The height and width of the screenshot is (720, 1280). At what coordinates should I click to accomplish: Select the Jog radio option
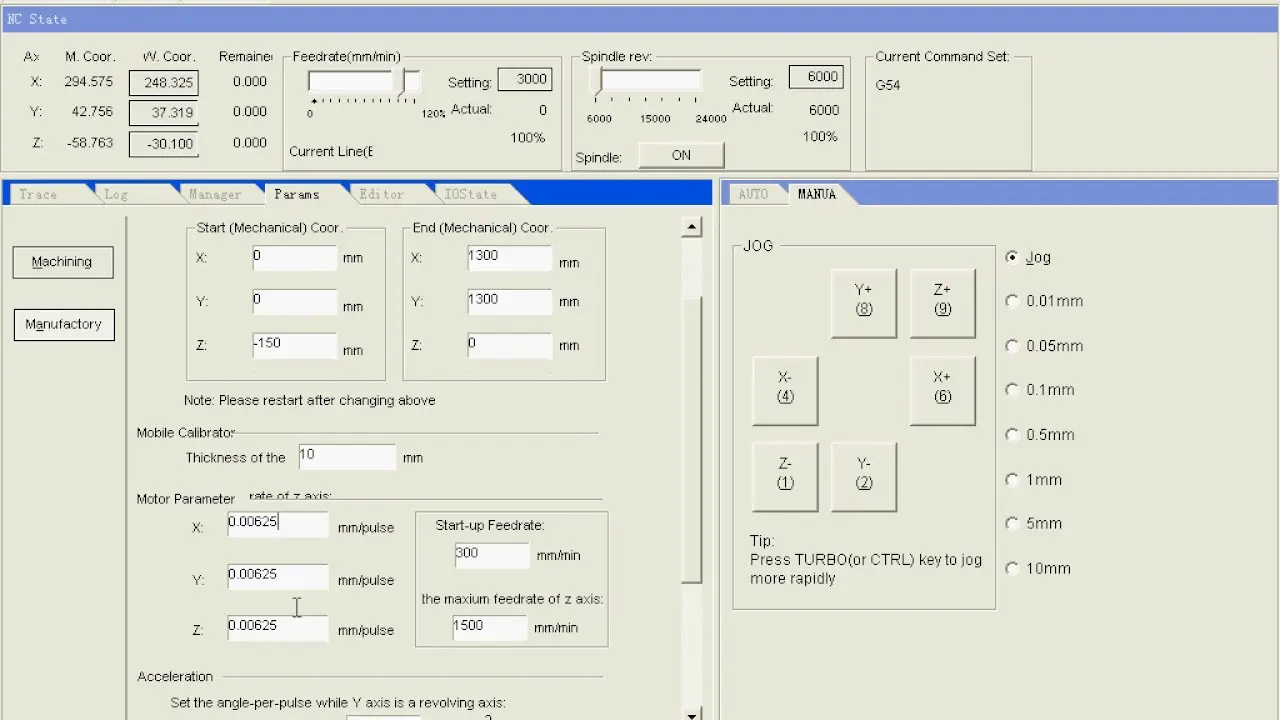[1012, 257]
